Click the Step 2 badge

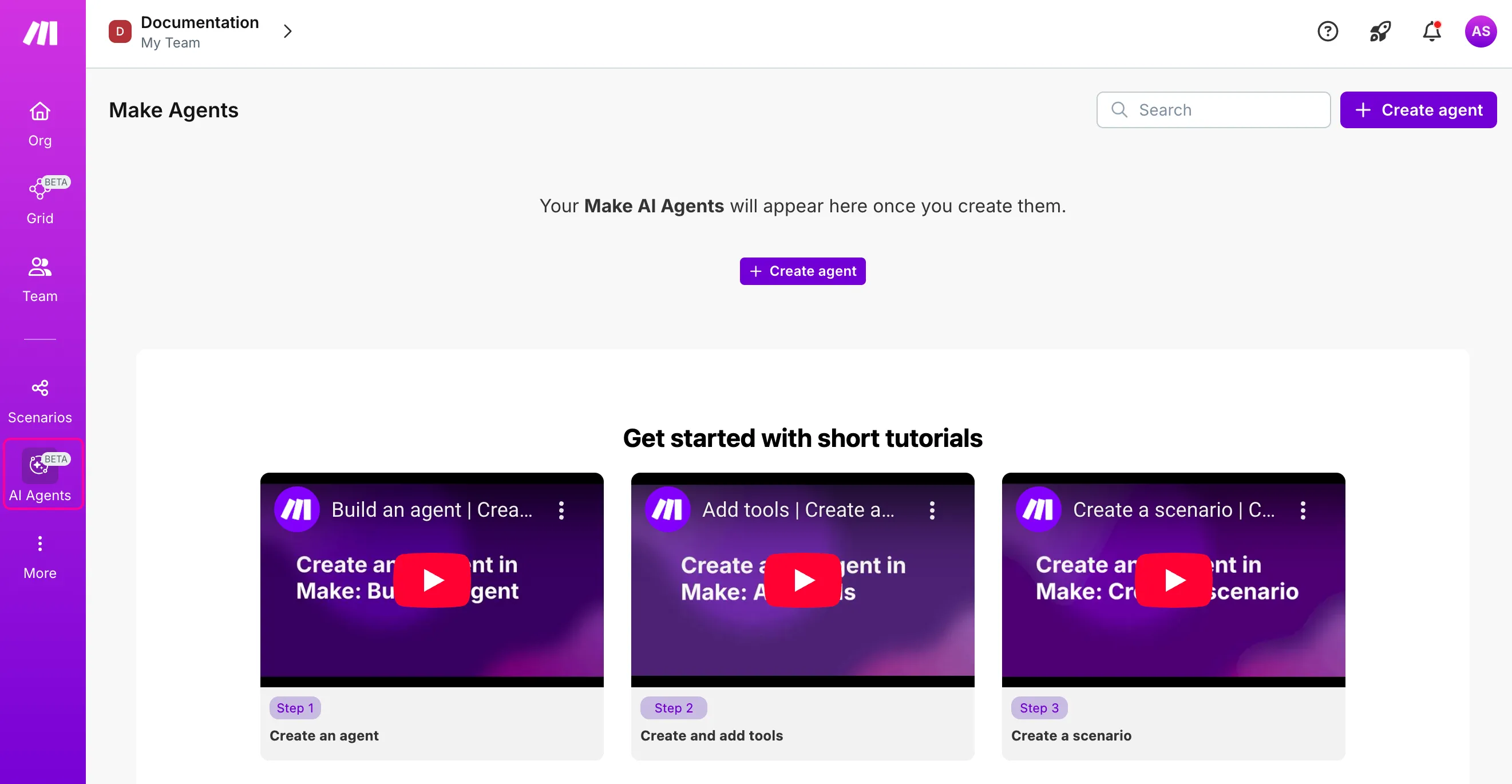673,708
